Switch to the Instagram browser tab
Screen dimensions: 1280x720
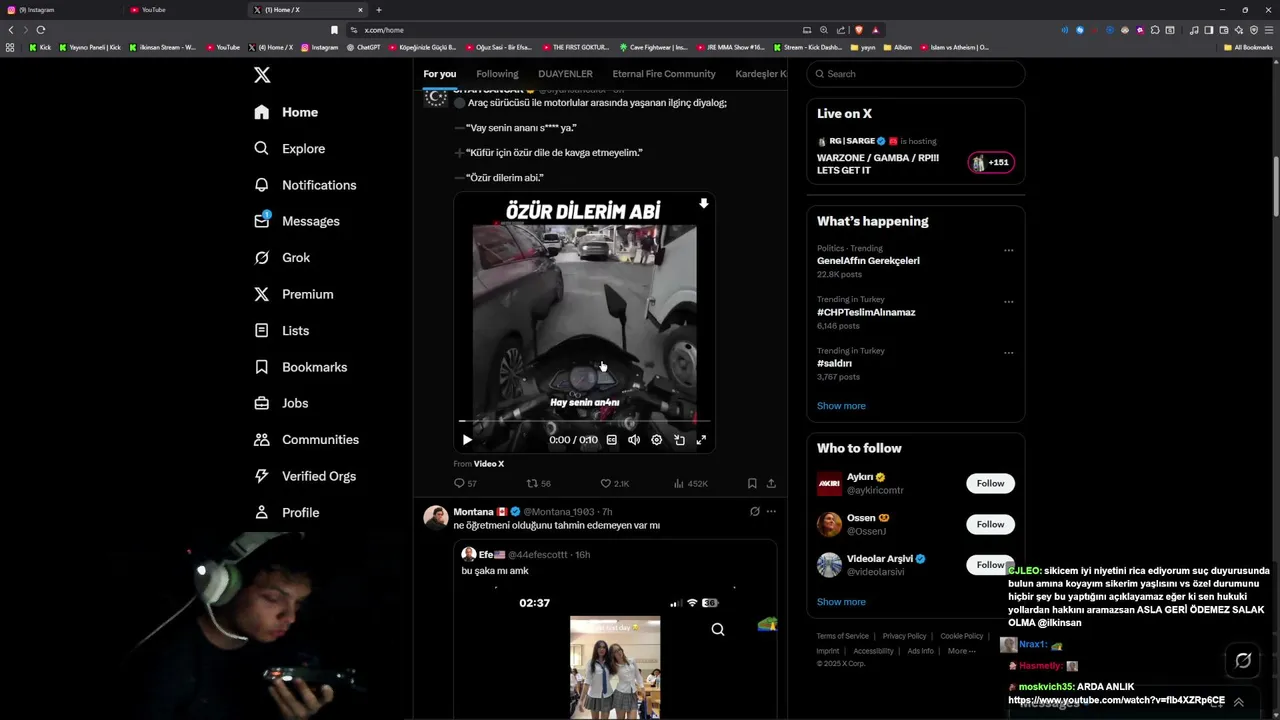pyautogui.click(x=60, y=10)
